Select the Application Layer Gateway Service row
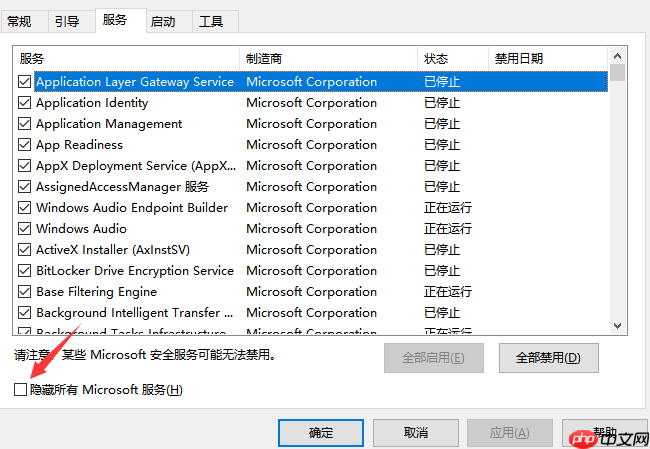This screenshot has height=449, width=650. pyautogui.click(x=321, y=82)
